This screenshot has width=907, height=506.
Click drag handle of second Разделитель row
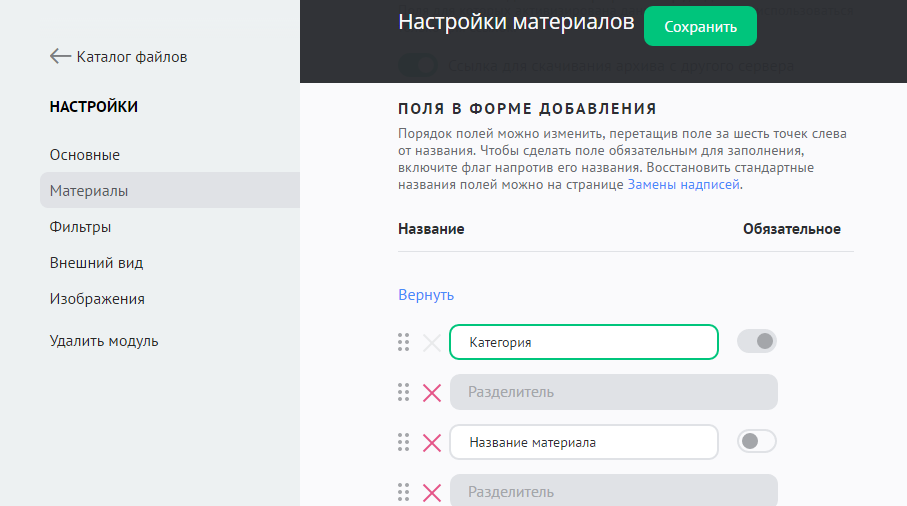(x=404, y=492)
